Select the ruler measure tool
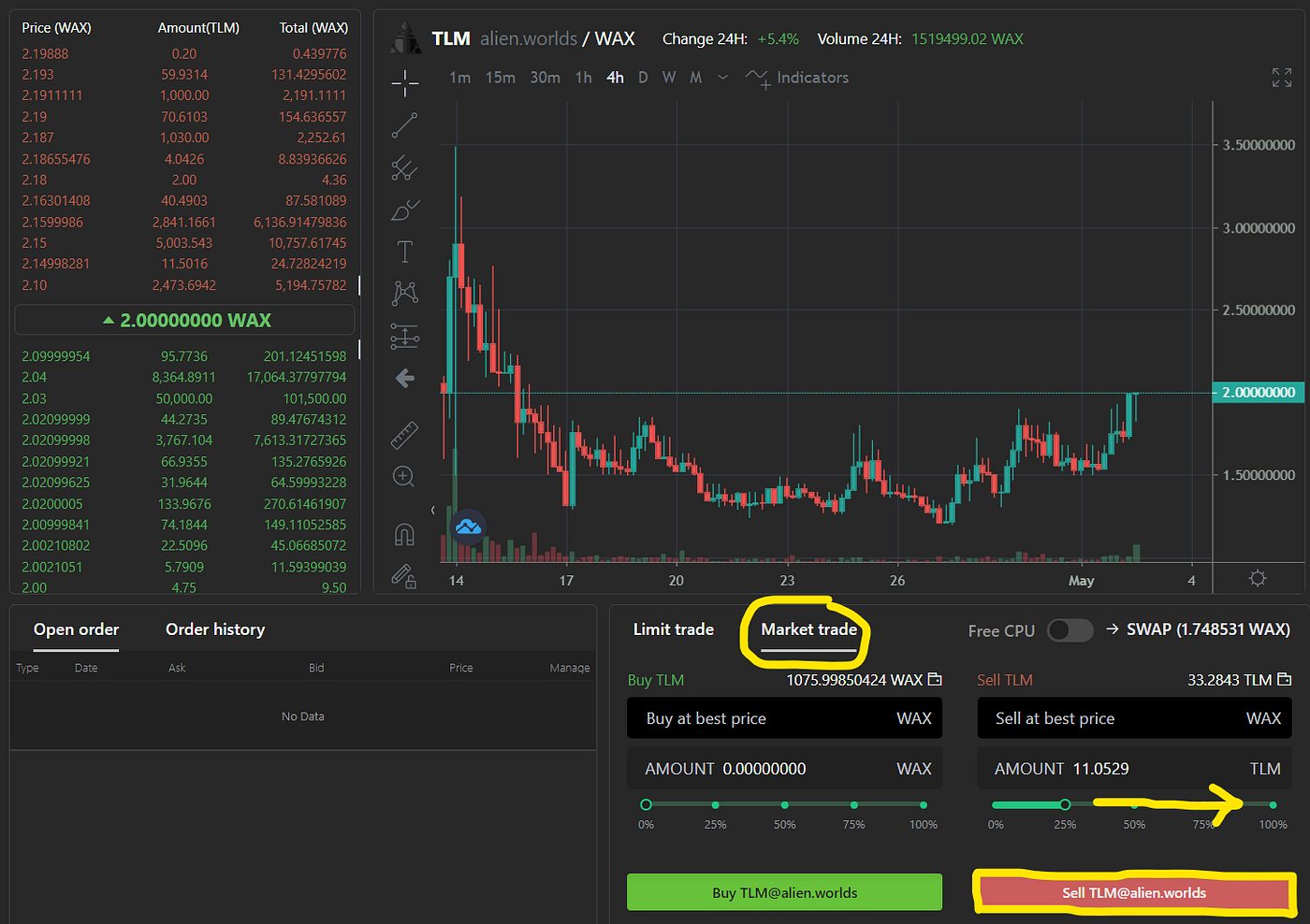Screen dimensions: 1310x924 (404, 435)
